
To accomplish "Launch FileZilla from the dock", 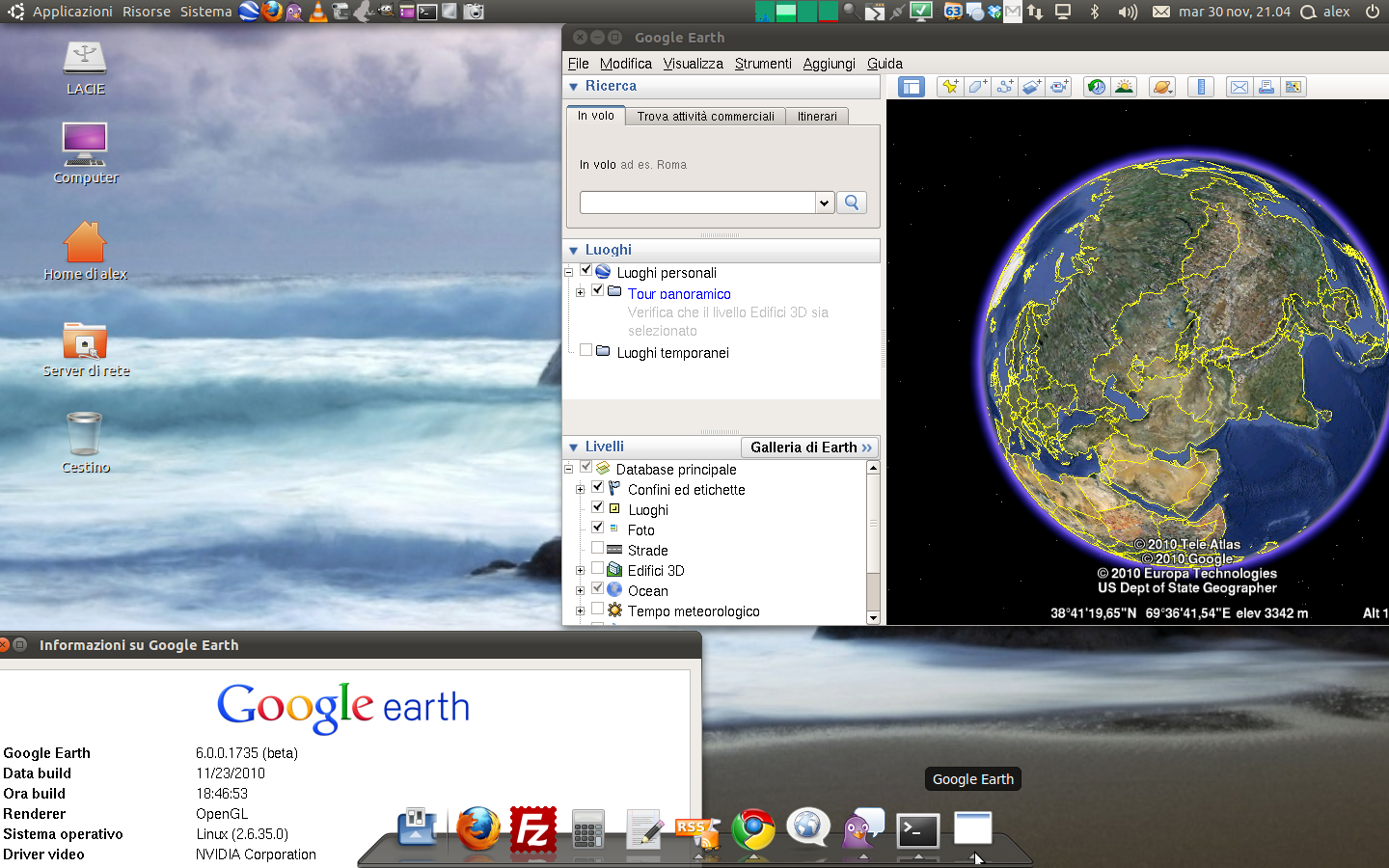I will (533, 829).
